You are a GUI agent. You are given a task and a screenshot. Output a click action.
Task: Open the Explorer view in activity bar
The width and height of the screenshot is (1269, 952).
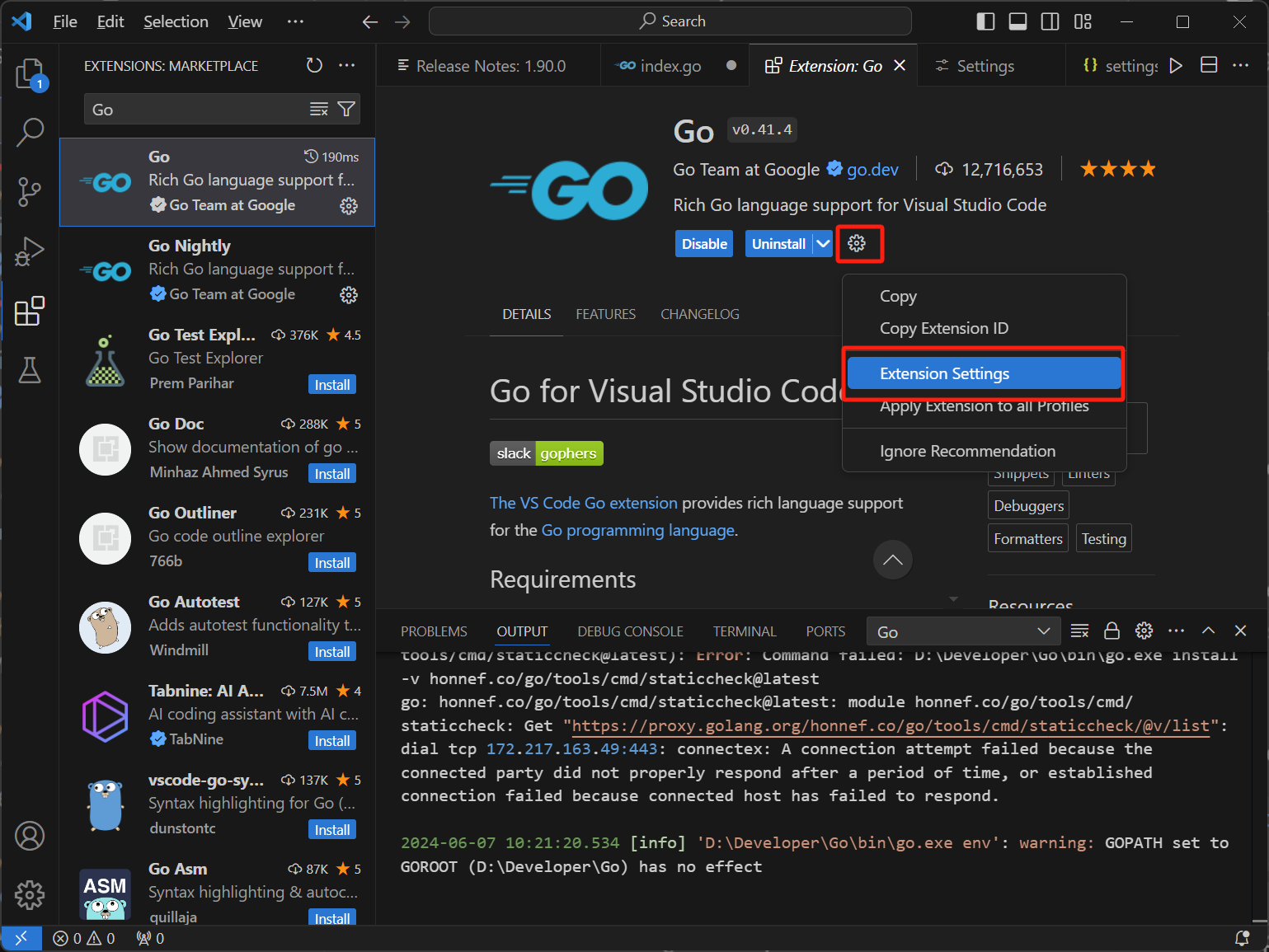point(31,73)
